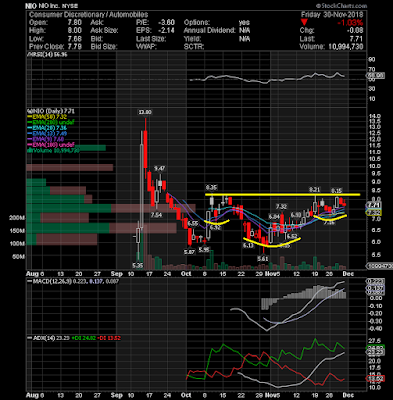Click the 5.95 price label

204,249
